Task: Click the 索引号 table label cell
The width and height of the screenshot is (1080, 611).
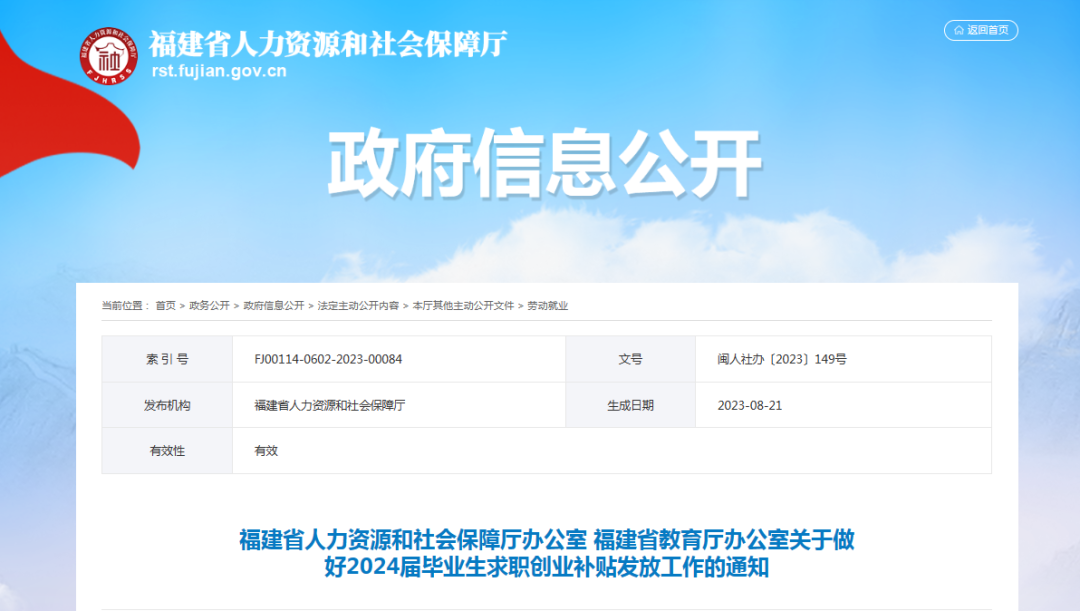Action: click(165, 358)
